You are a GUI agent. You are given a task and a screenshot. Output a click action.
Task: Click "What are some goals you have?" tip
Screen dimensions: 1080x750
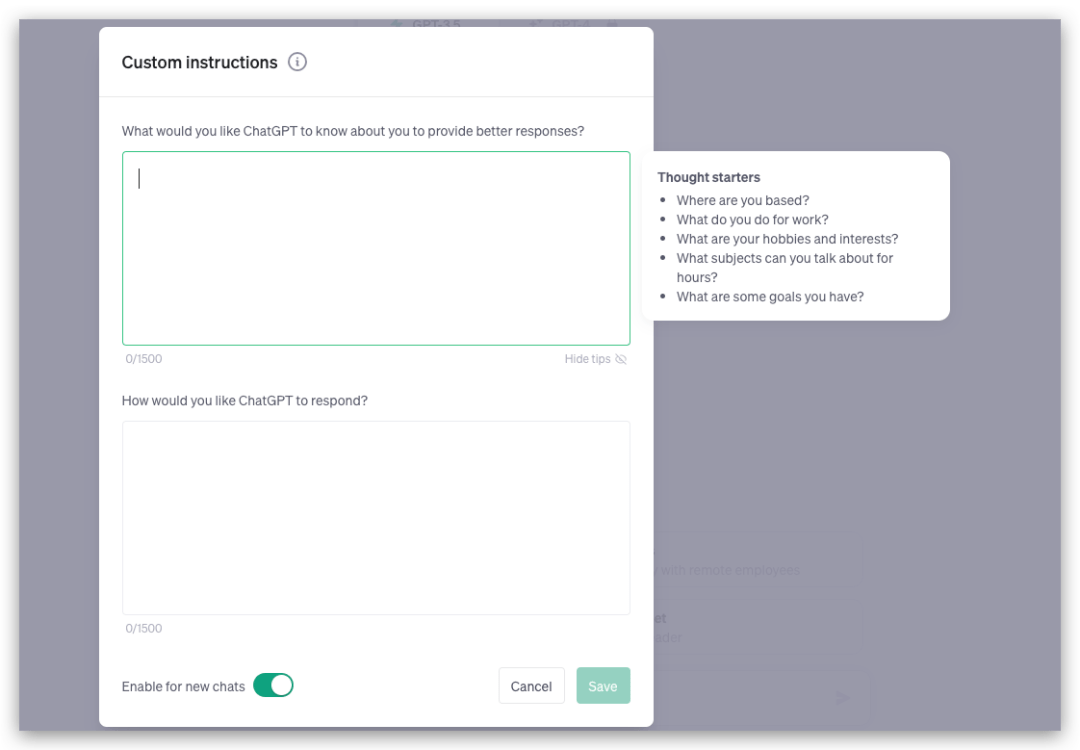tap(770, 296)
